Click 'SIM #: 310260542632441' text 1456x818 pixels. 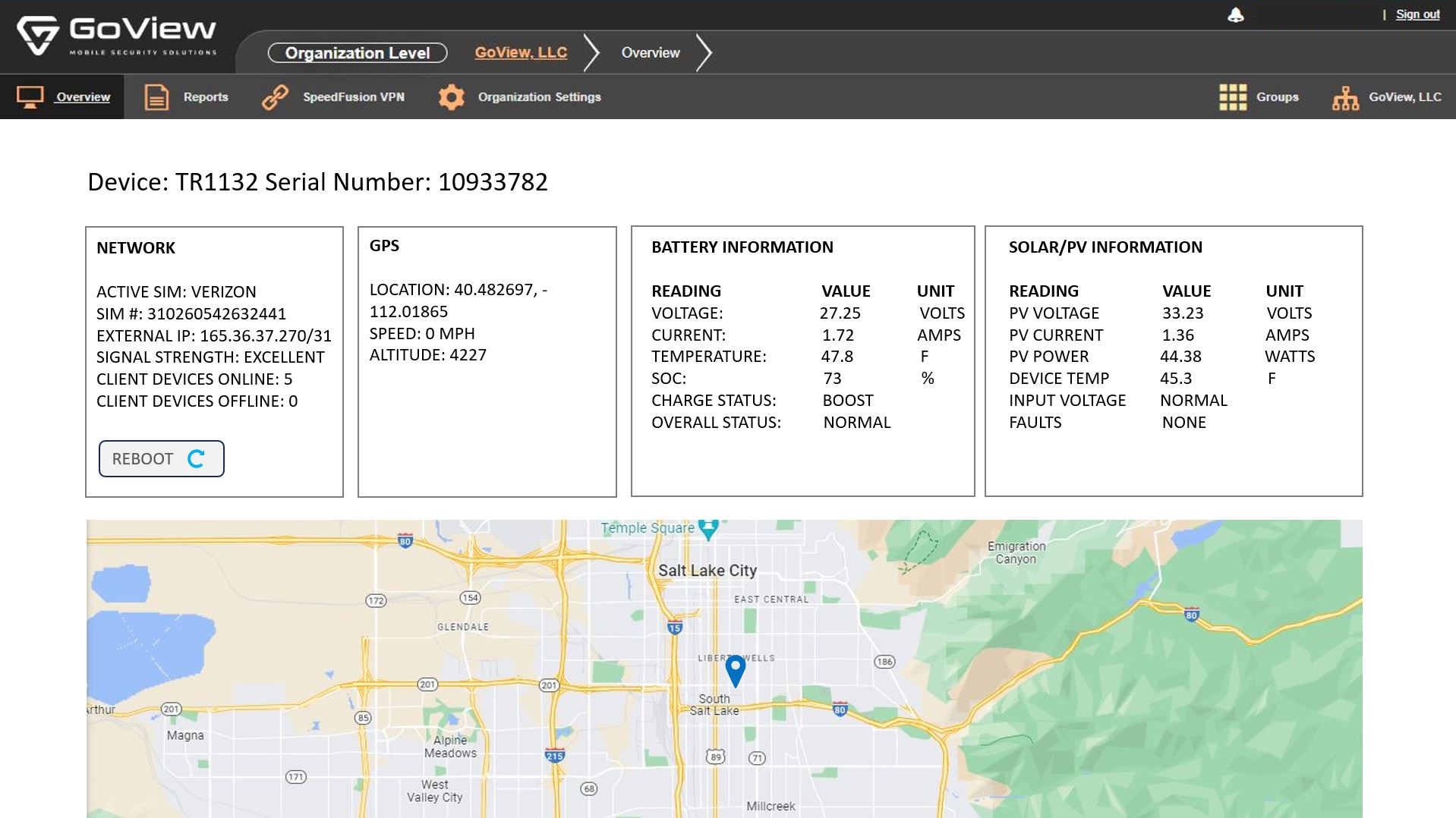point(191,314)
